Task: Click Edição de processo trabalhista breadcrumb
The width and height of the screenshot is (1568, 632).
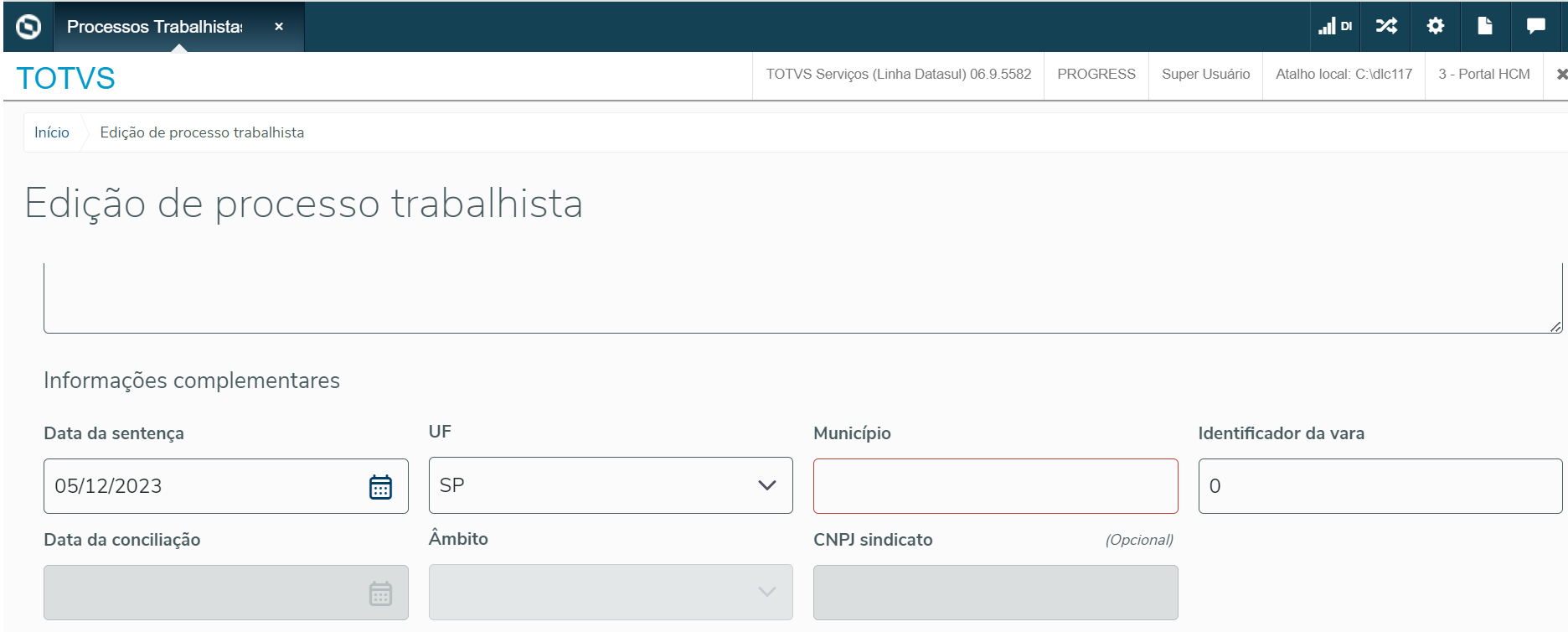Action: (x=202, y=132)
